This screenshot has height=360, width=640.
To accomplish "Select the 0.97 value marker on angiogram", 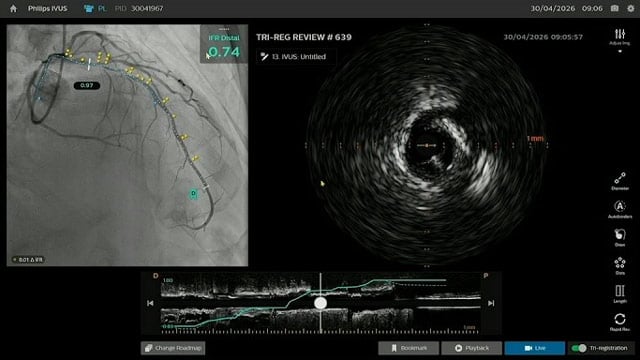I will [x=87, y=85].
